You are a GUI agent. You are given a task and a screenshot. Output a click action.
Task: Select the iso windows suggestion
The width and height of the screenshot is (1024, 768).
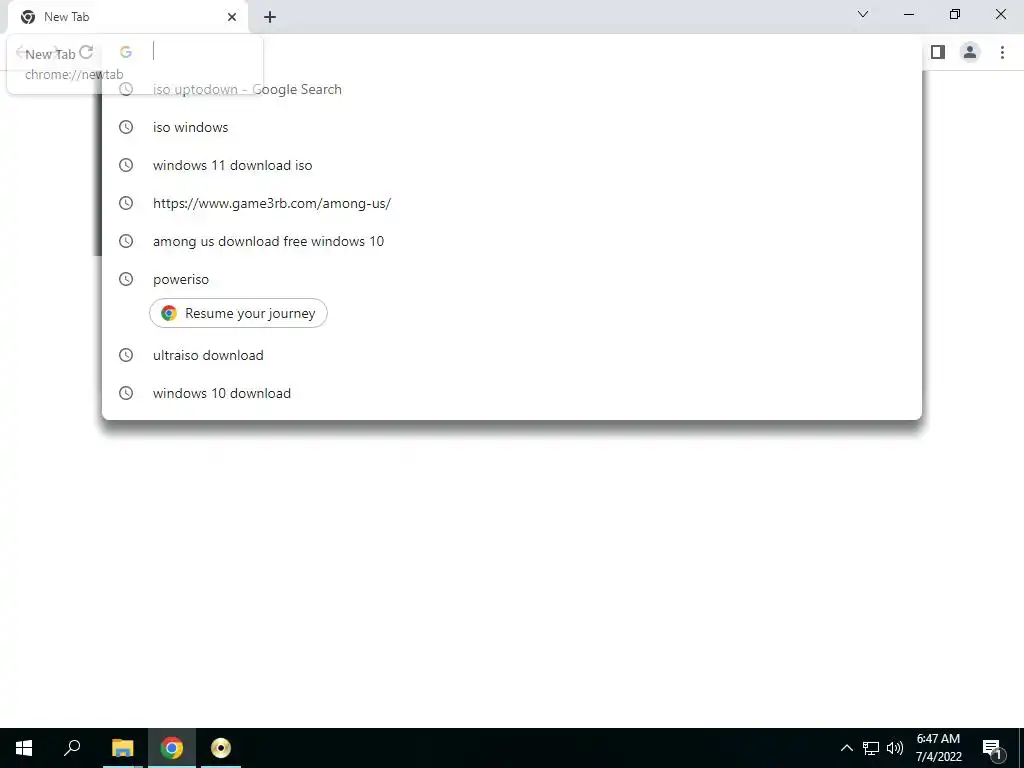[x=511, y=127]
